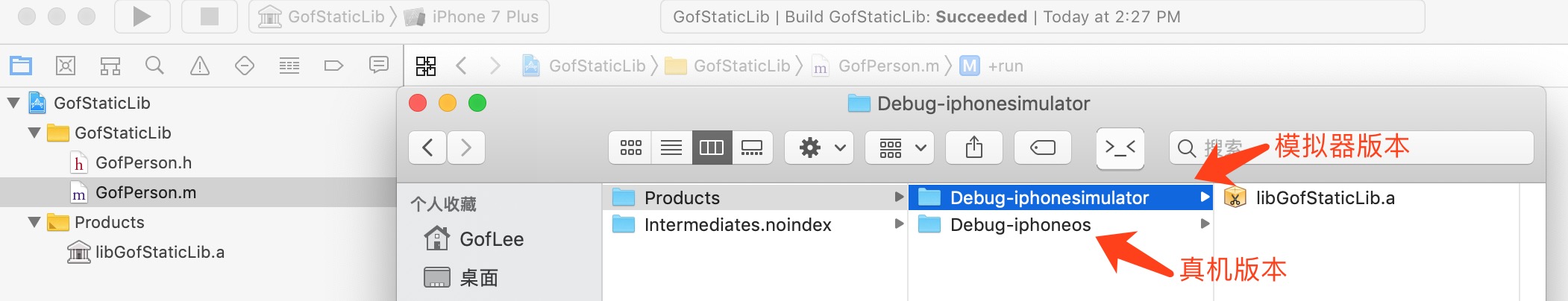Open the source control navigator icon
Viewport: 1568px width, 301px height.
pos(66,66)
